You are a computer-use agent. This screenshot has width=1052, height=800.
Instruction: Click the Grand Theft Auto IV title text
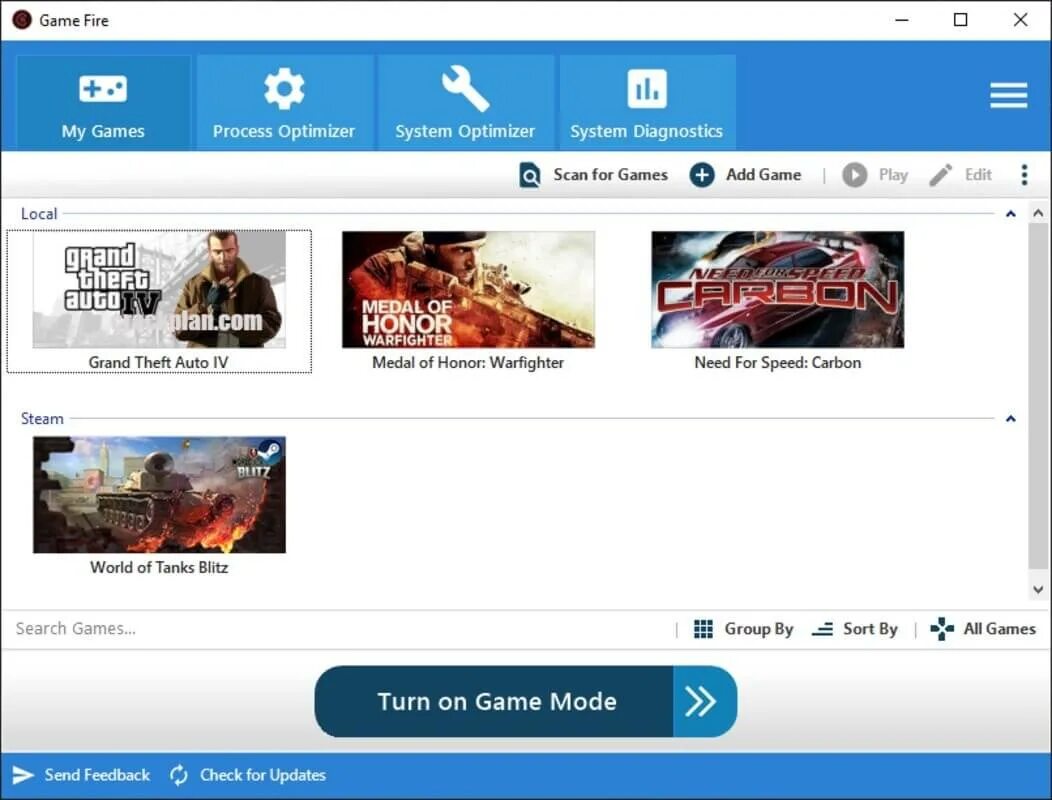point(158,362)
